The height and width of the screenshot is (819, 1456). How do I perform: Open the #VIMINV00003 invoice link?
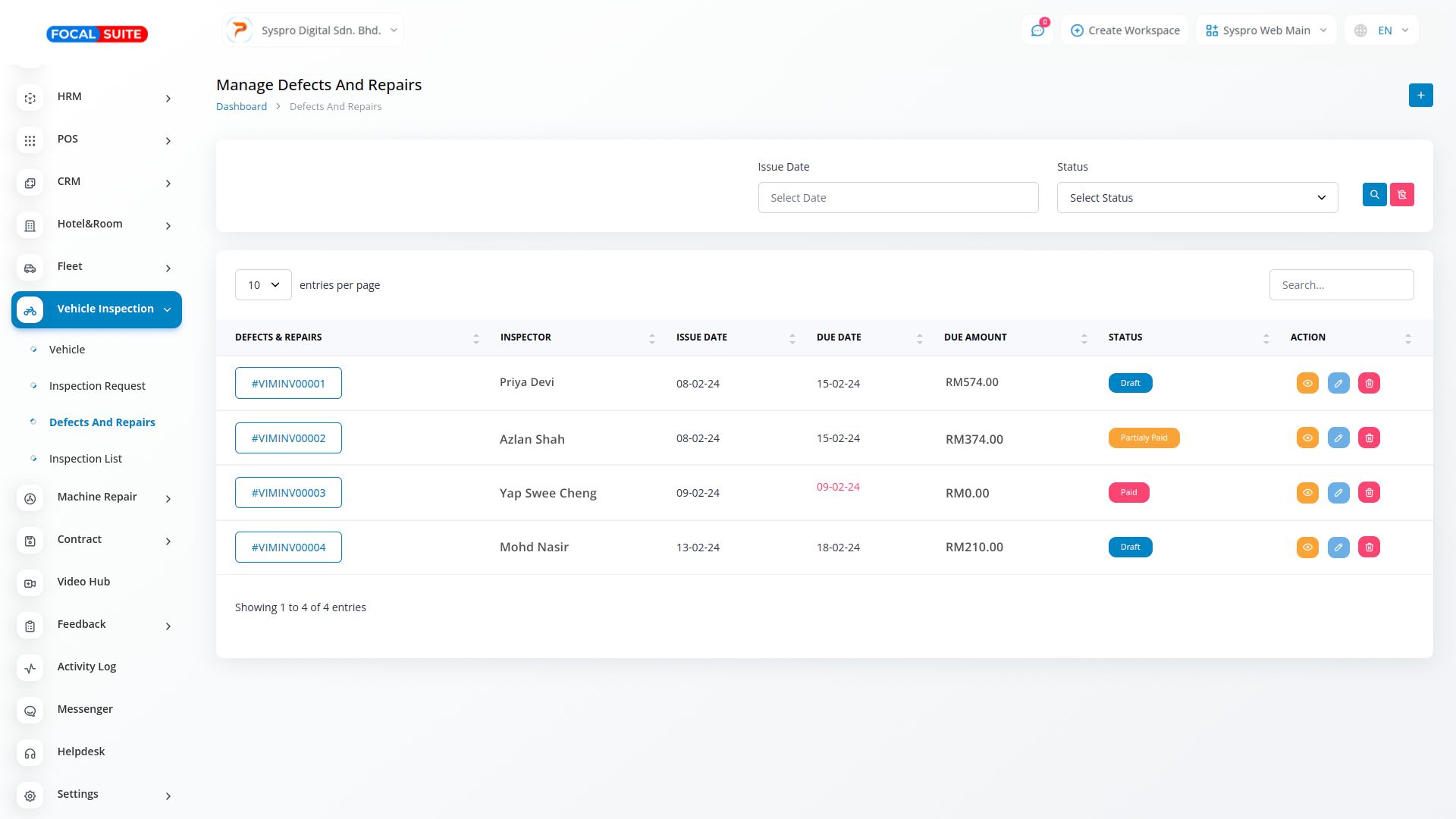(x=288, y=493)
